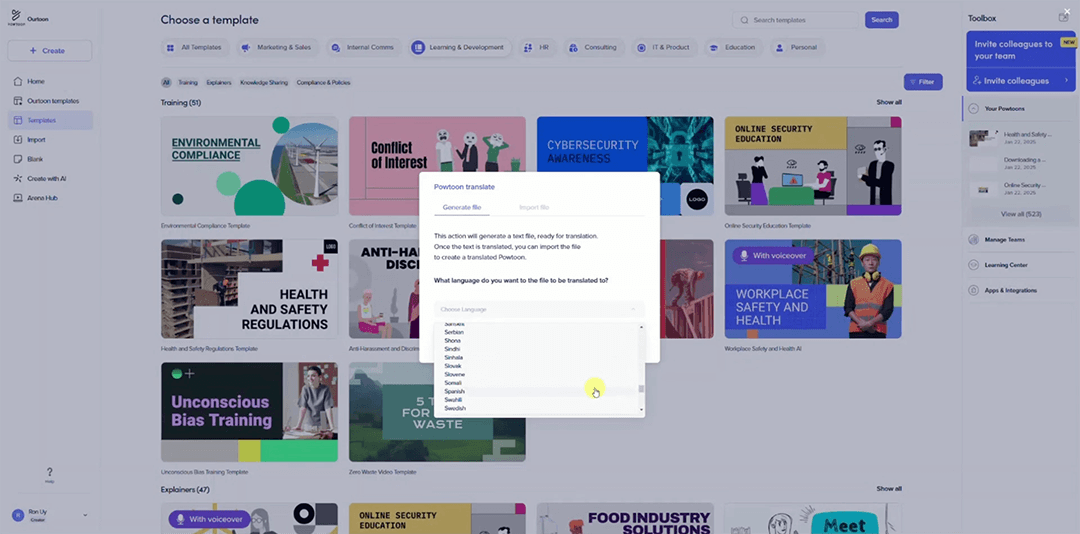
Task: Switch to the Generate file tab
Action: [x=461, y=207]
